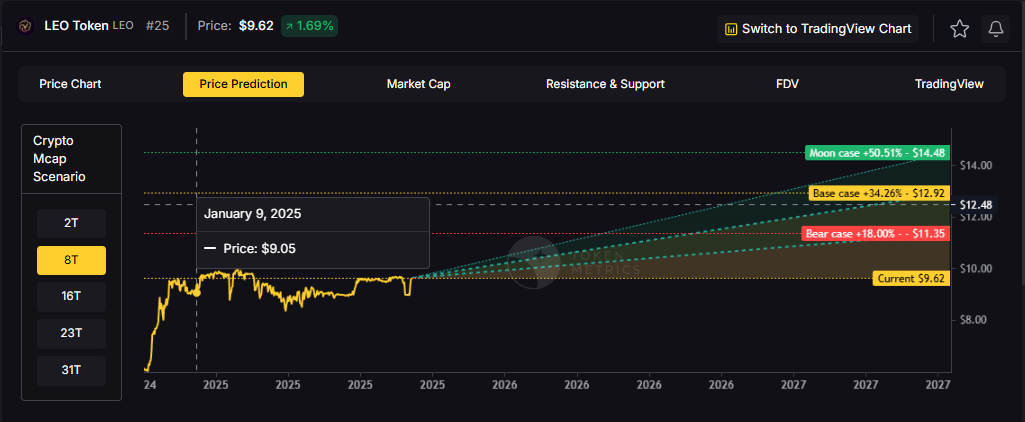The width and height of the screenshot is (1025, 422).
Task: Click Crypto Mcap Scenario heading
Action: point(59,159)
